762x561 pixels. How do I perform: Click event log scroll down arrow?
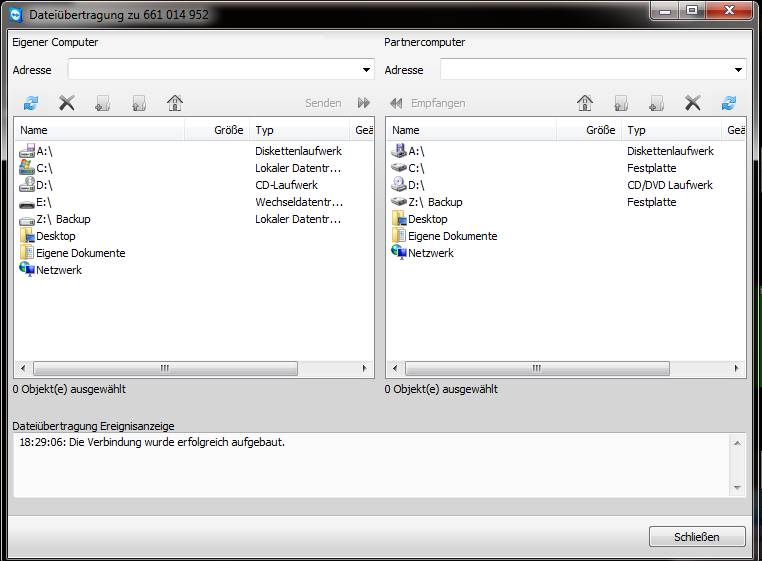point(737,487)
